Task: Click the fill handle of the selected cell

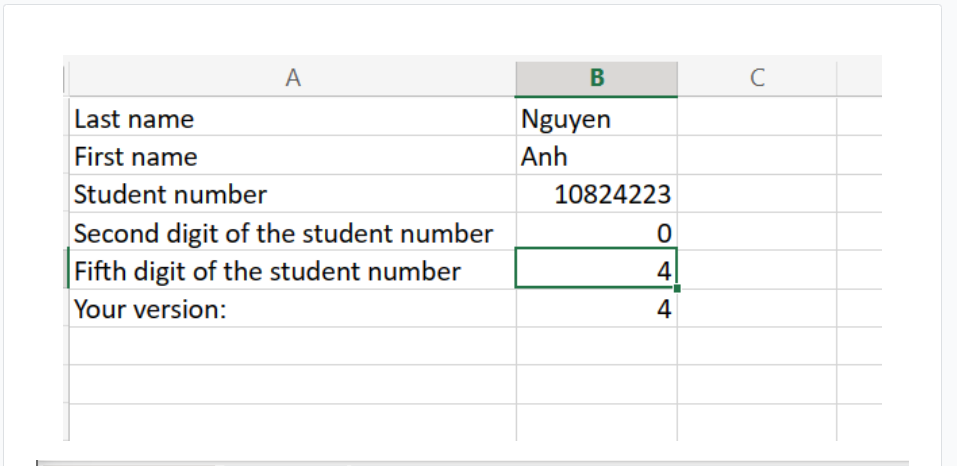Action: coord(677,288)
